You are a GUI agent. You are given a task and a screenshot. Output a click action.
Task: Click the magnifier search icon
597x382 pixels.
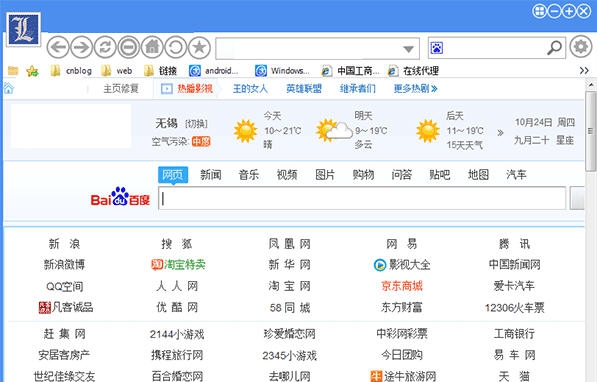click(x=554, y=48)
